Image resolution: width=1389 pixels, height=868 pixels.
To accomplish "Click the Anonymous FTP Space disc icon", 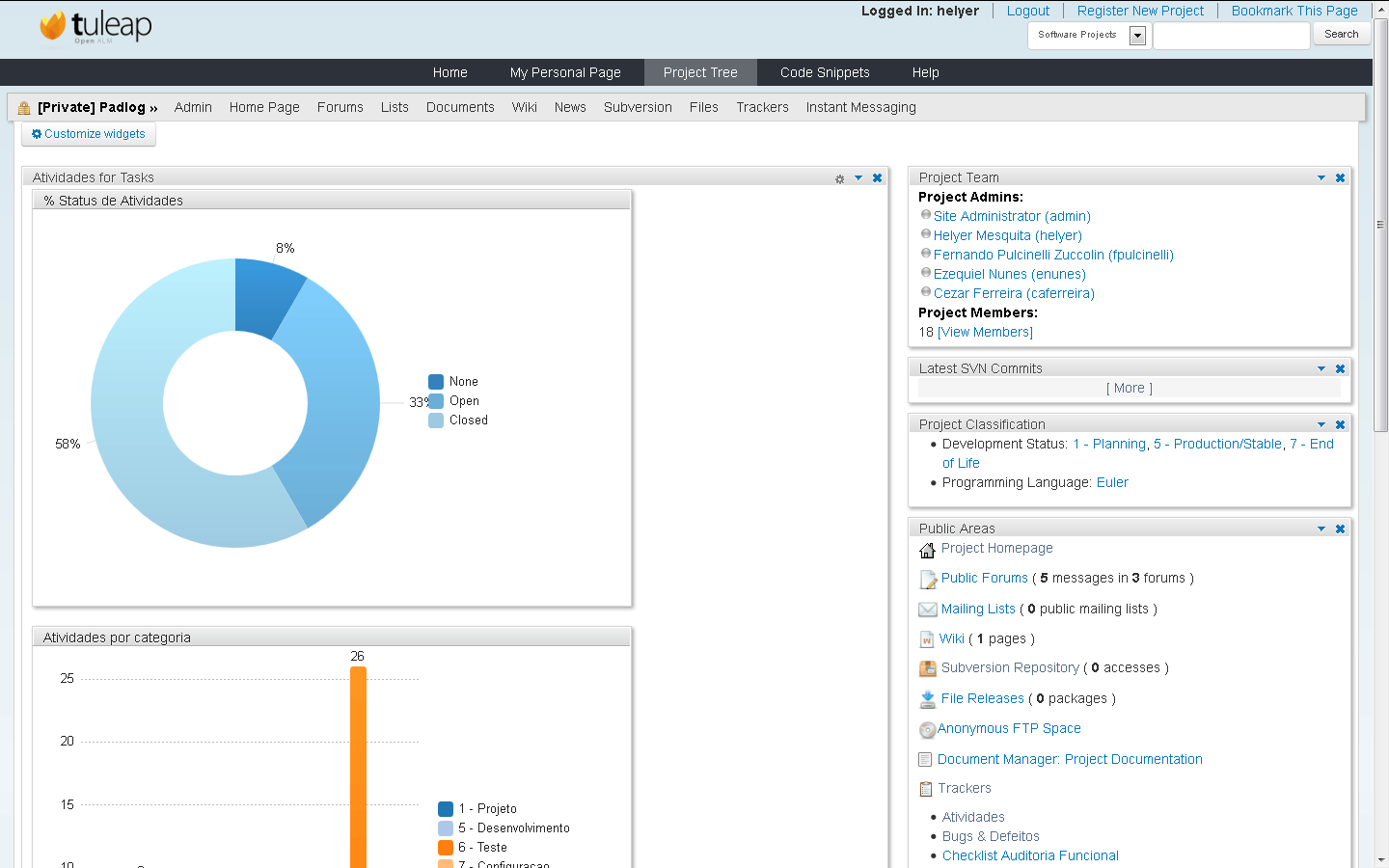I will click(x=928, y=730).
